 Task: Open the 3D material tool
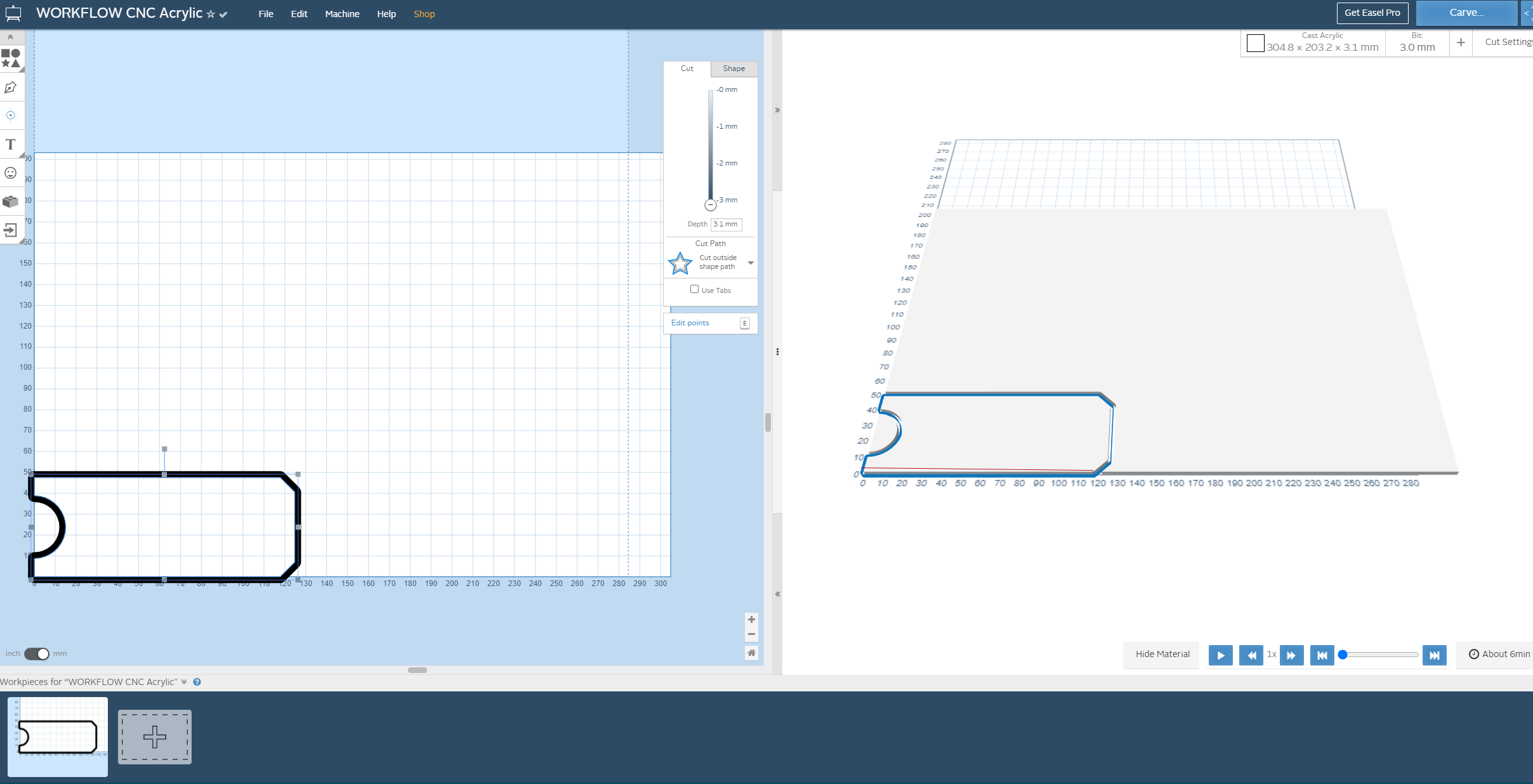pyautogui.click(x=11, y=201)
